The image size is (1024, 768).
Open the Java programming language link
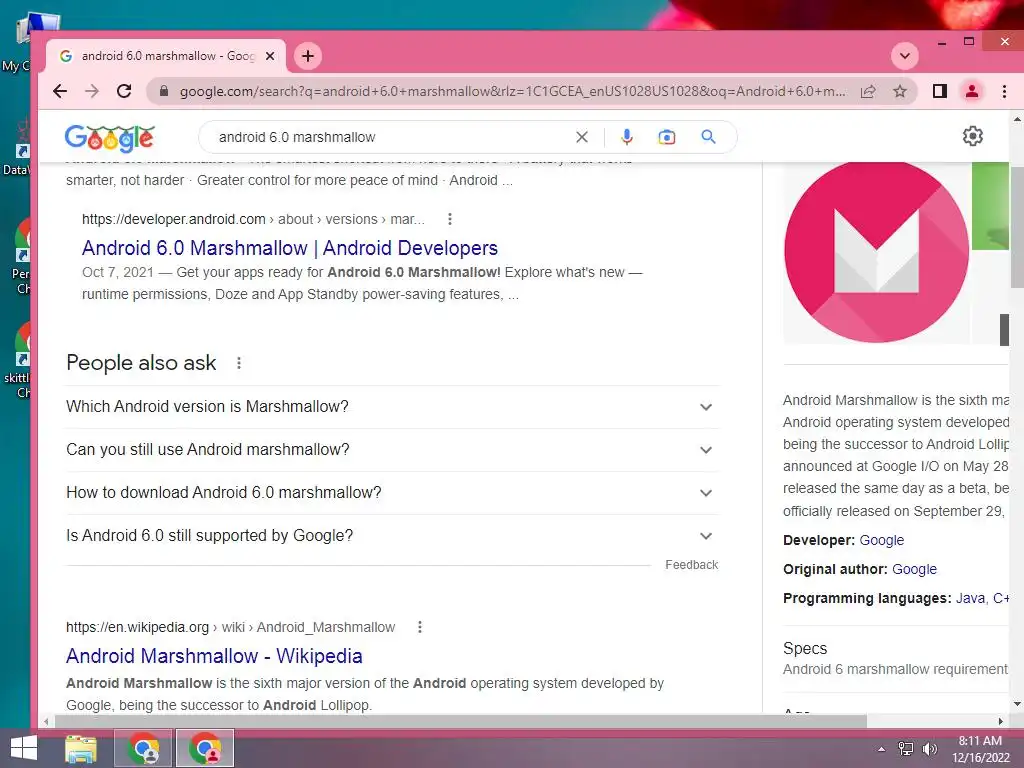970,598
